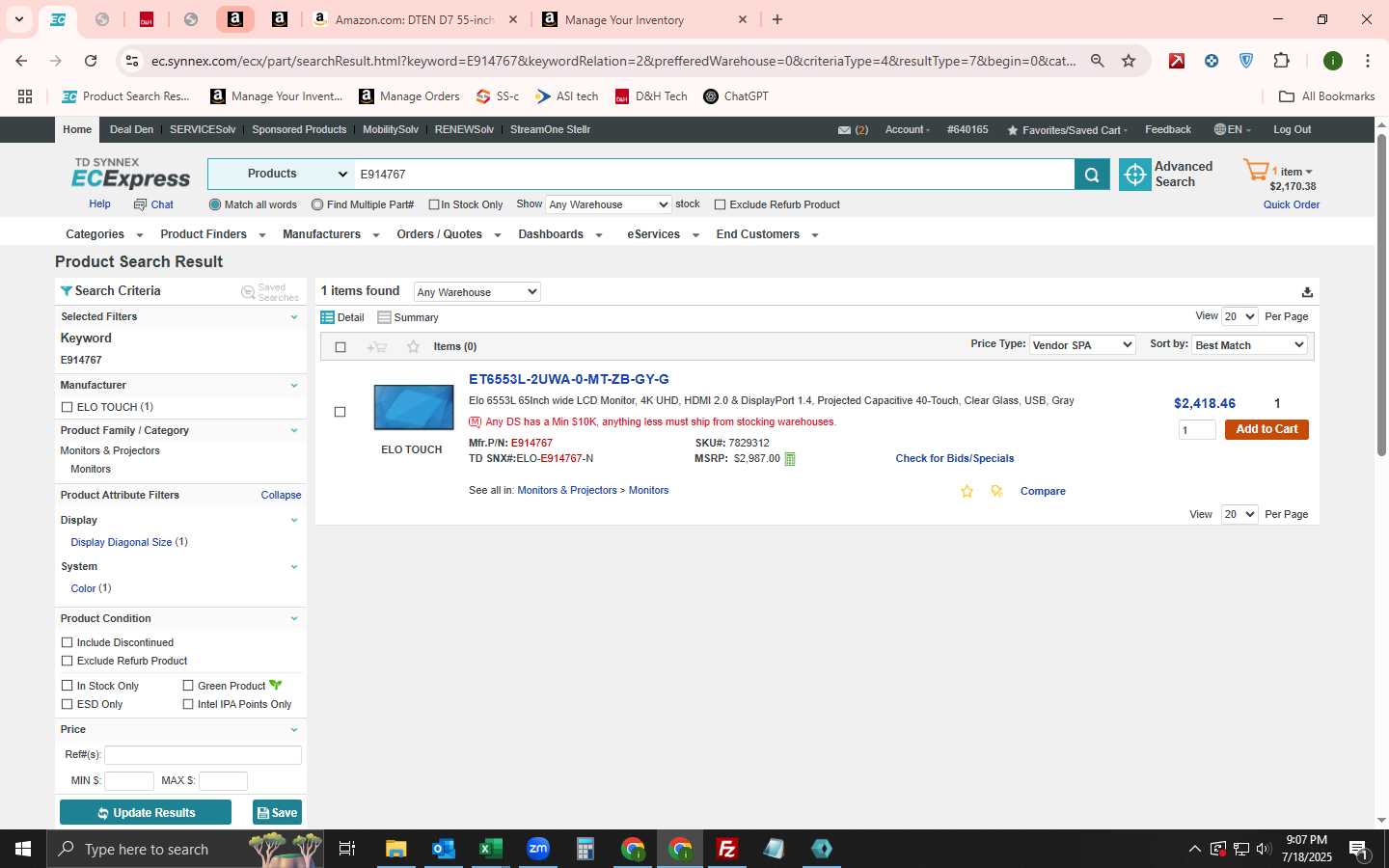
Task: Click the Chat icon
Action: pos(140,204)
